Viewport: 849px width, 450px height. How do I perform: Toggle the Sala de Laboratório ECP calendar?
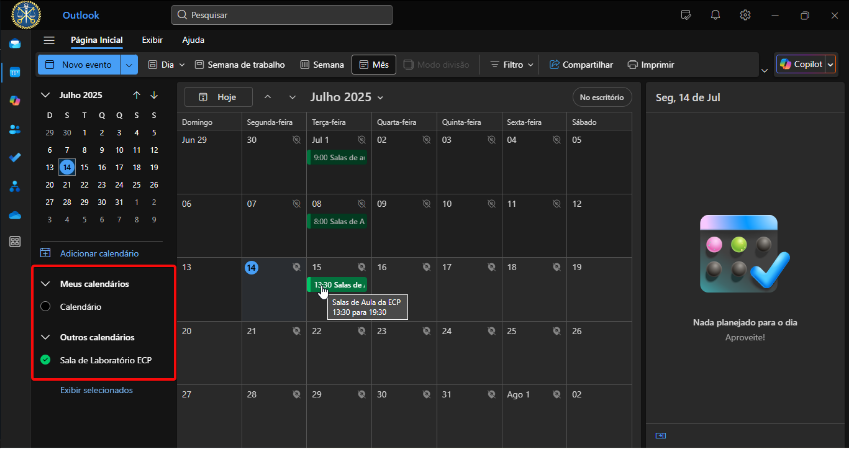point(45,360)
